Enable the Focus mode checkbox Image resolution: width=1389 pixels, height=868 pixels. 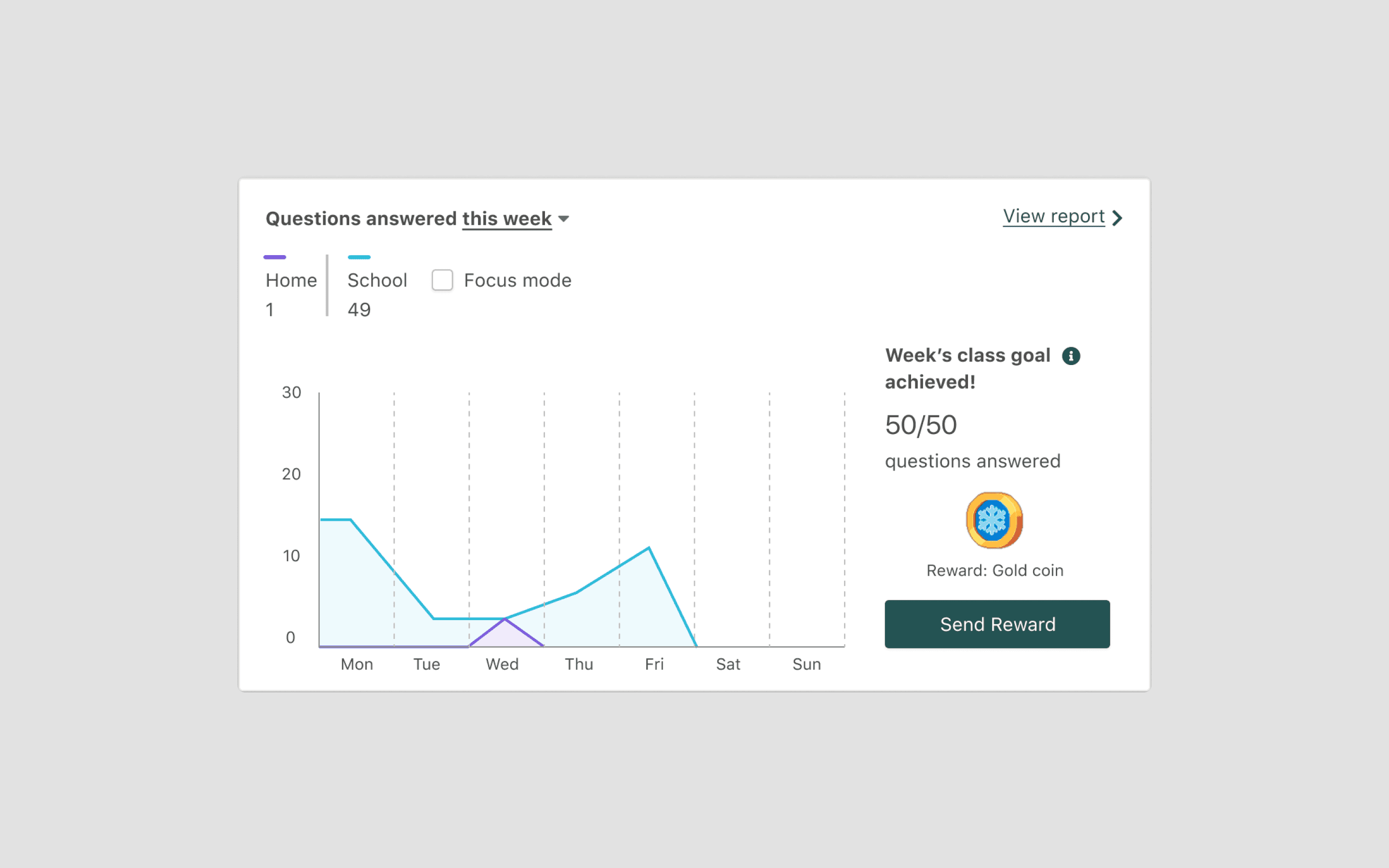pos(442,280)
